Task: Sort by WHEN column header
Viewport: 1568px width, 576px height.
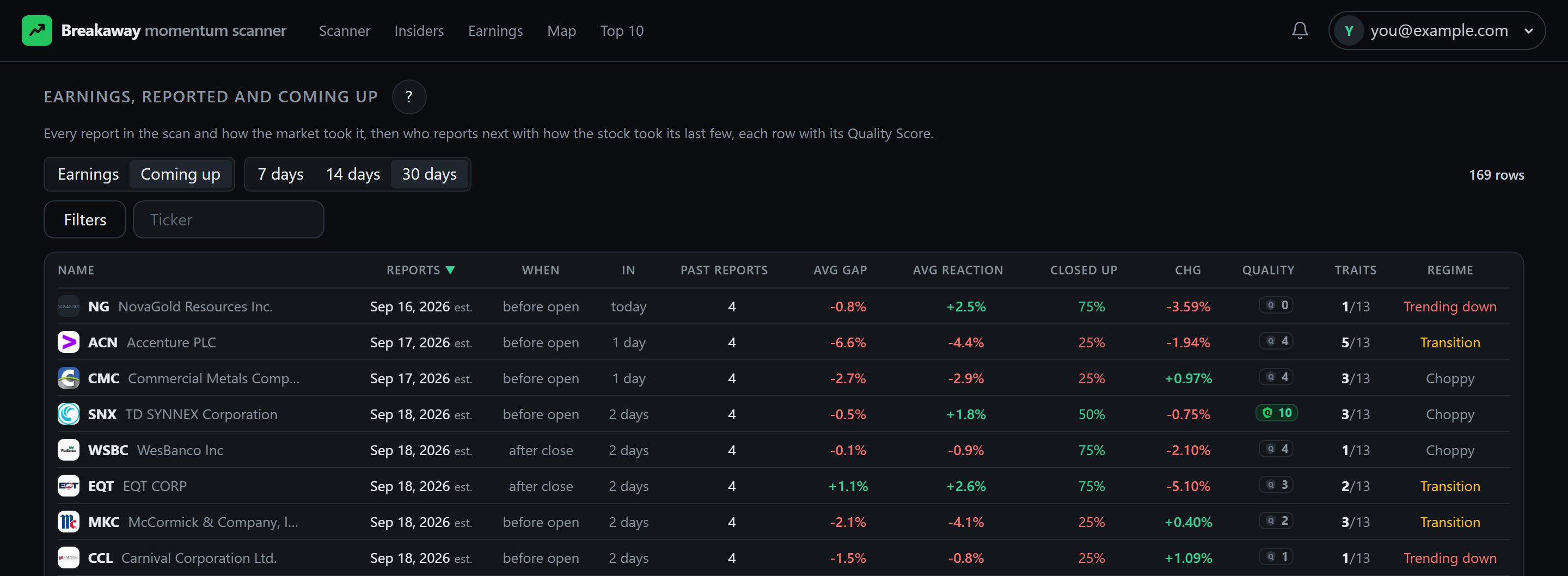Action: [541, 271]
